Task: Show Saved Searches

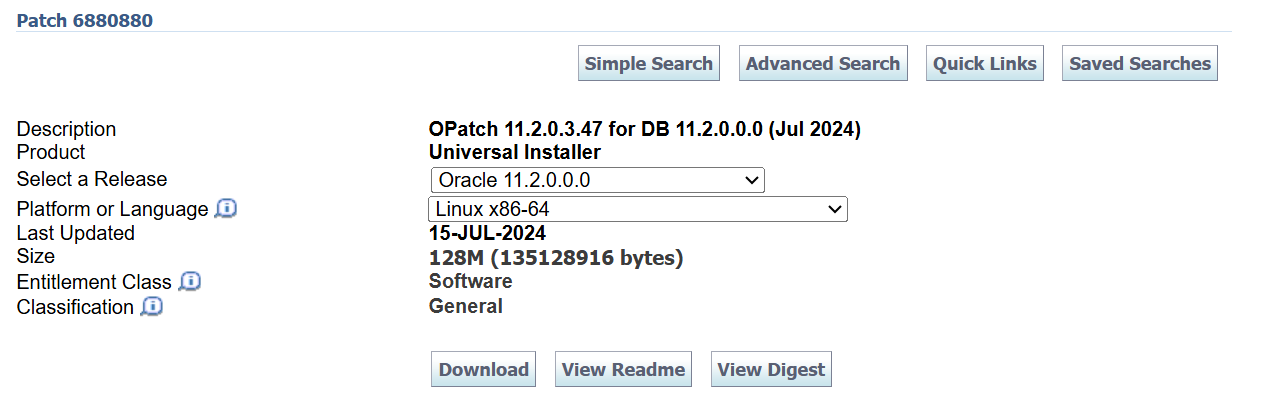Action: (1140, 63)
